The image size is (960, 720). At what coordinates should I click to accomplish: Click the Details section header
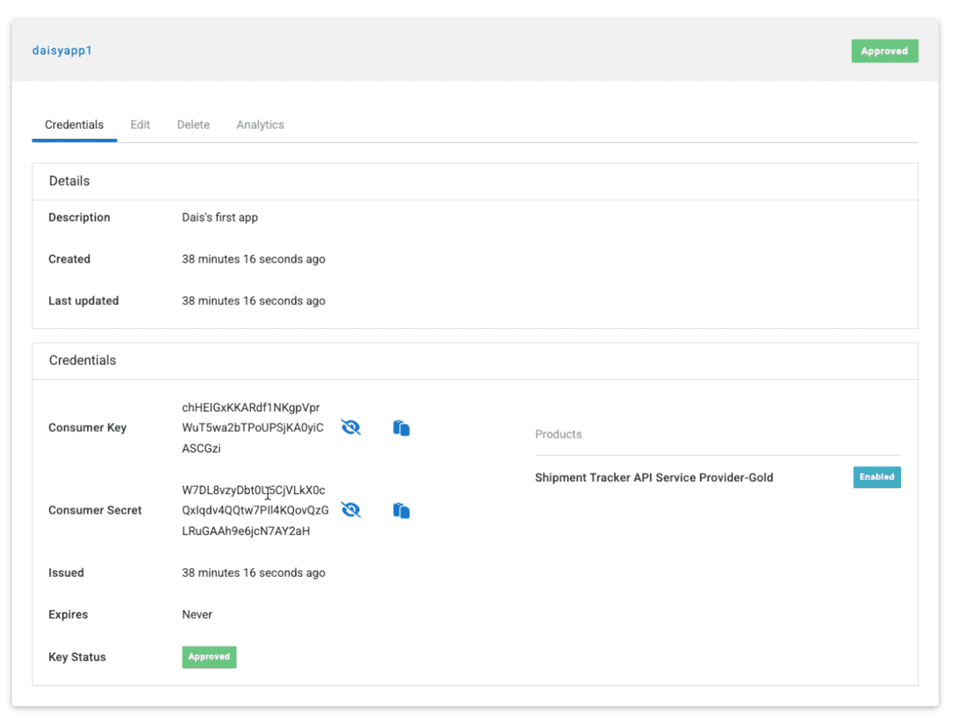coord(69,181)
